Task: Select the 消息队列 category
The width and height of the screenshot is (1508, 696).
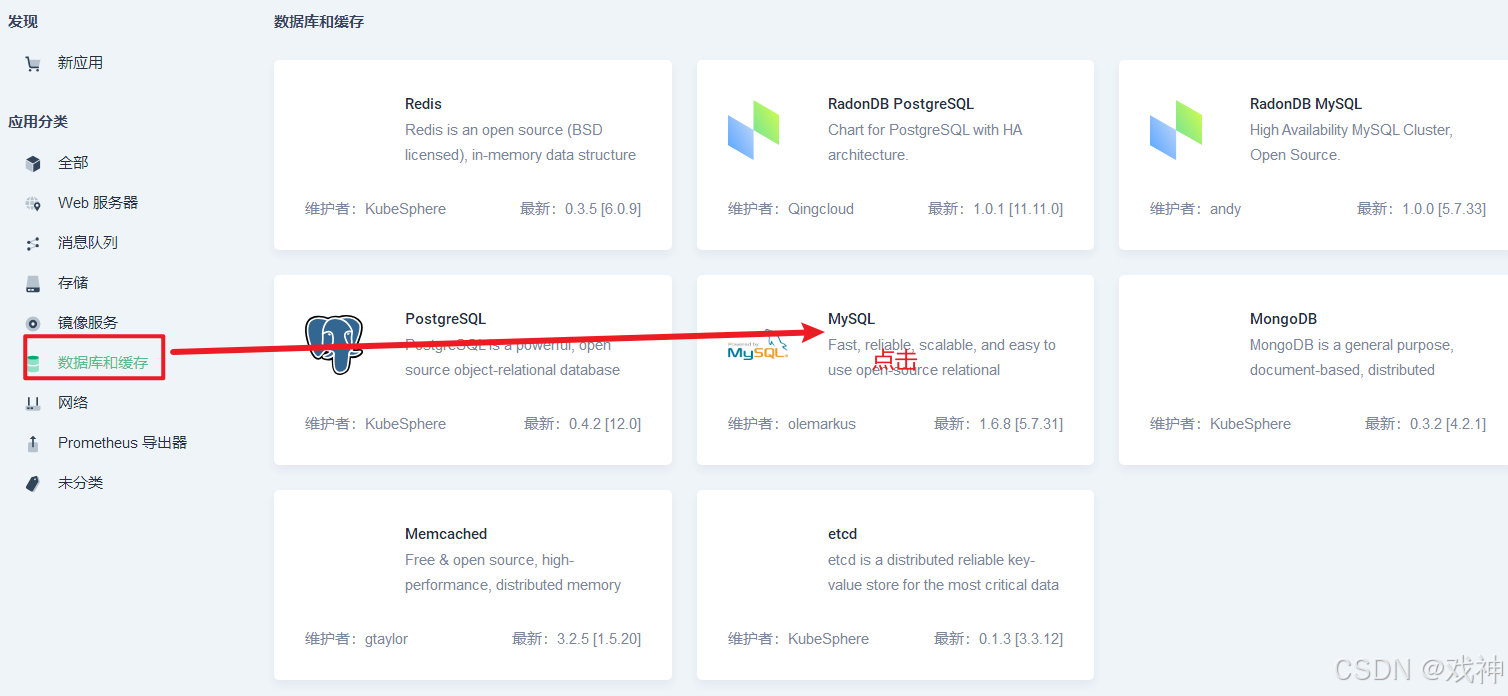Action: 88,243
